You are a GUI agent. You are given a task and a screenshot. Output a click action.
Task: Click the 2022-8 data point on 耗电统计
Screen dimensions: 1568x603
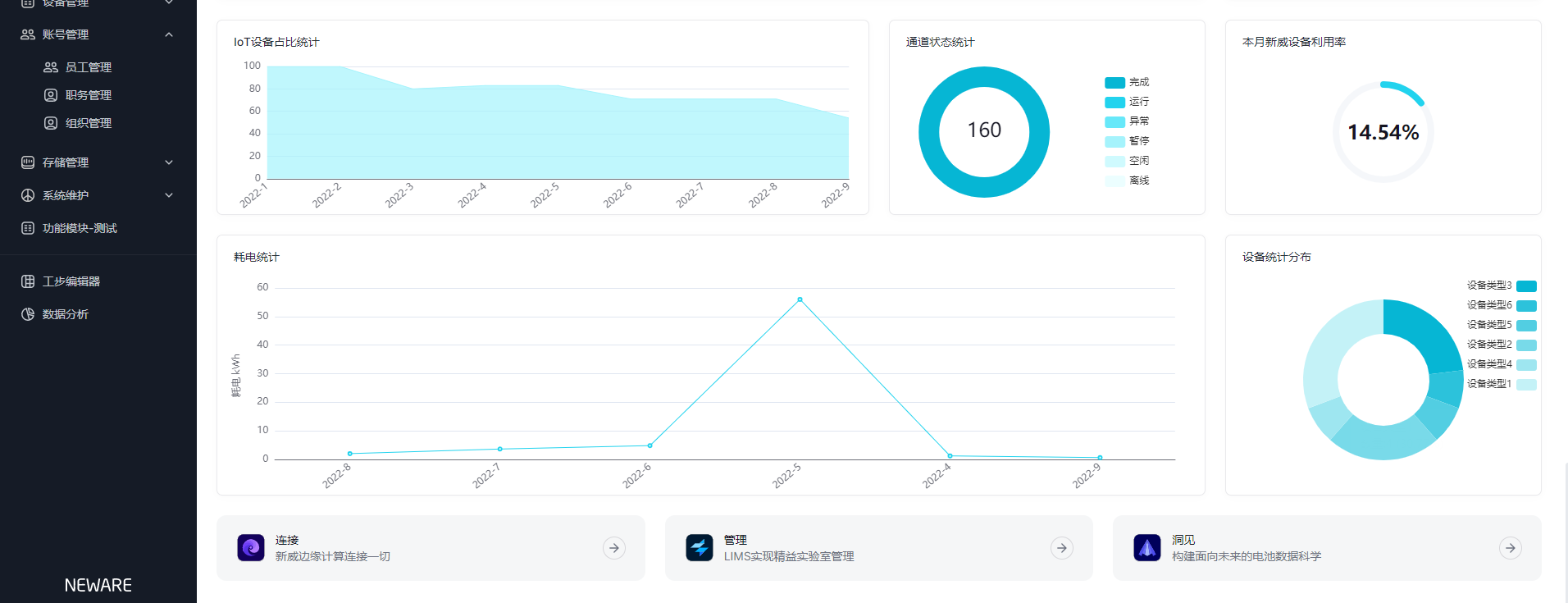coord(350,454)
